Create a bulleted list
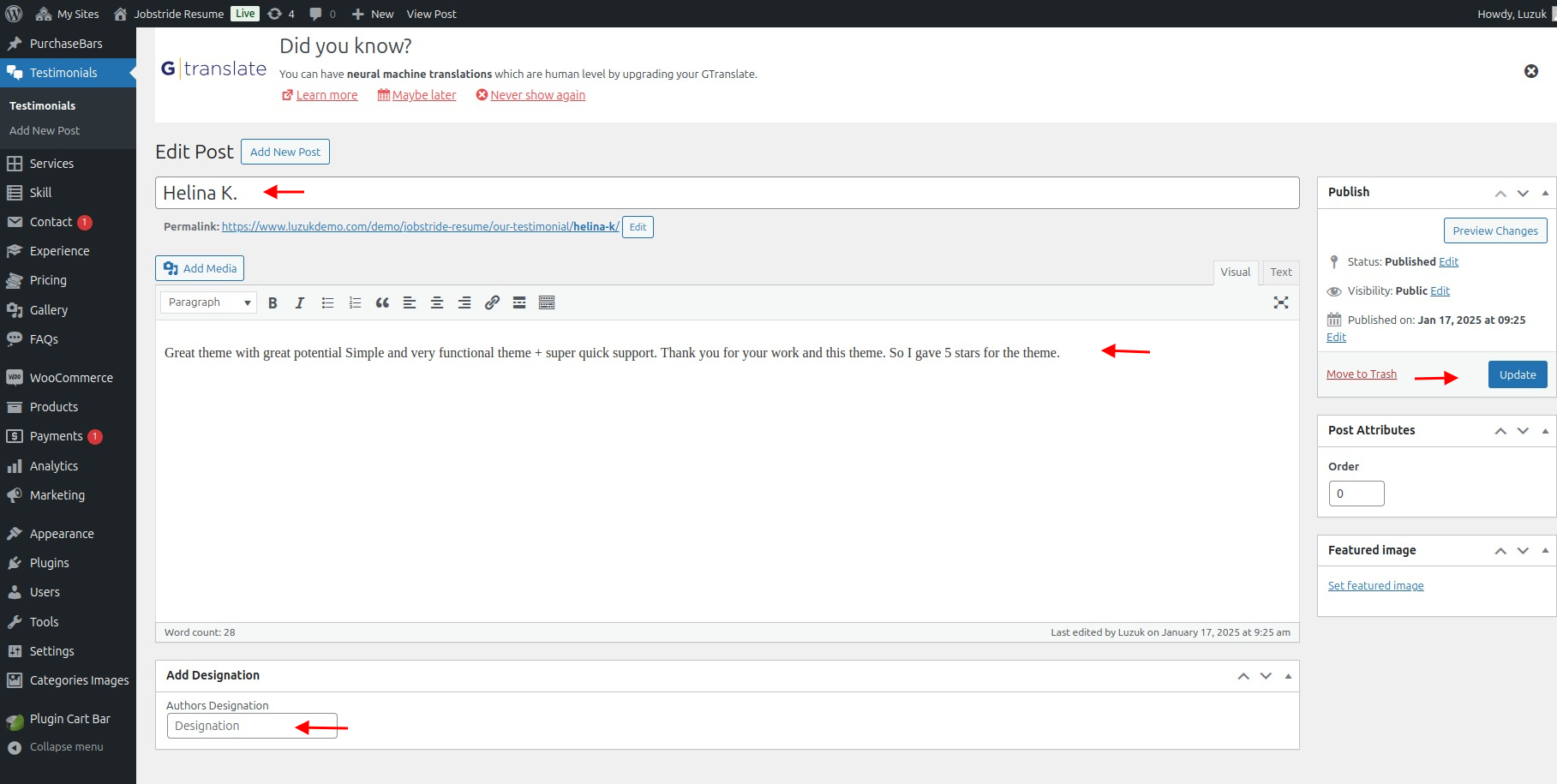Viewport: 1557px width, 784px height. 327,302
